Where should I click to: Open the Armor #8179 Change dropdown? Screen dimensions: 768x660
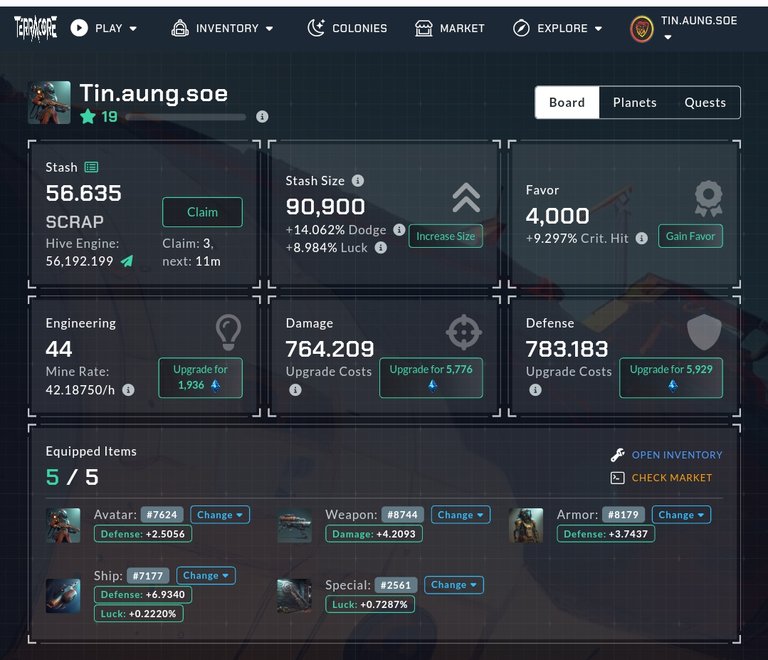(x=681, y=515)
